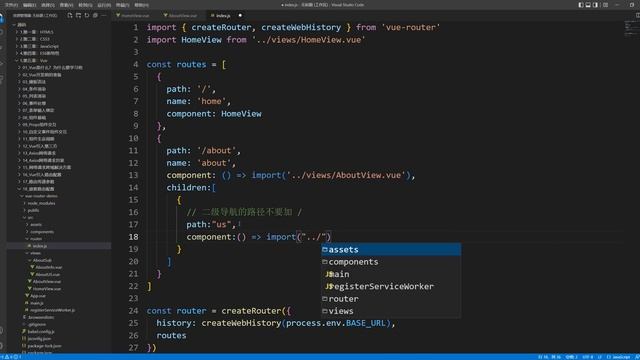640x360 pixels.
Task: Choose 'registerServiceWorker' suggestion
Action: [391, 286]
